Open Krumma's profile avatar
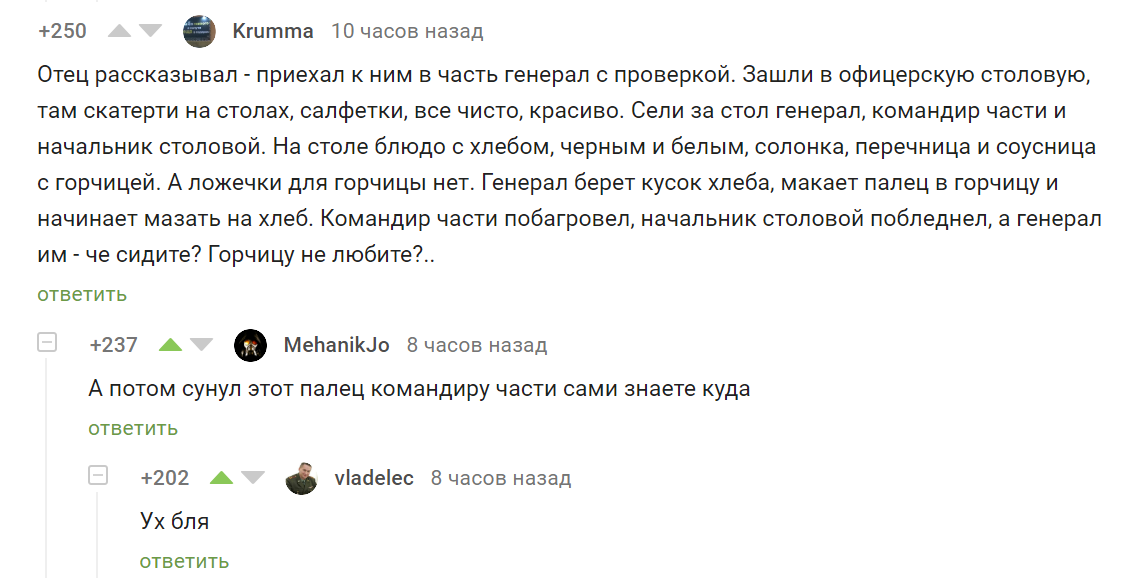 [x=200, y=31]
